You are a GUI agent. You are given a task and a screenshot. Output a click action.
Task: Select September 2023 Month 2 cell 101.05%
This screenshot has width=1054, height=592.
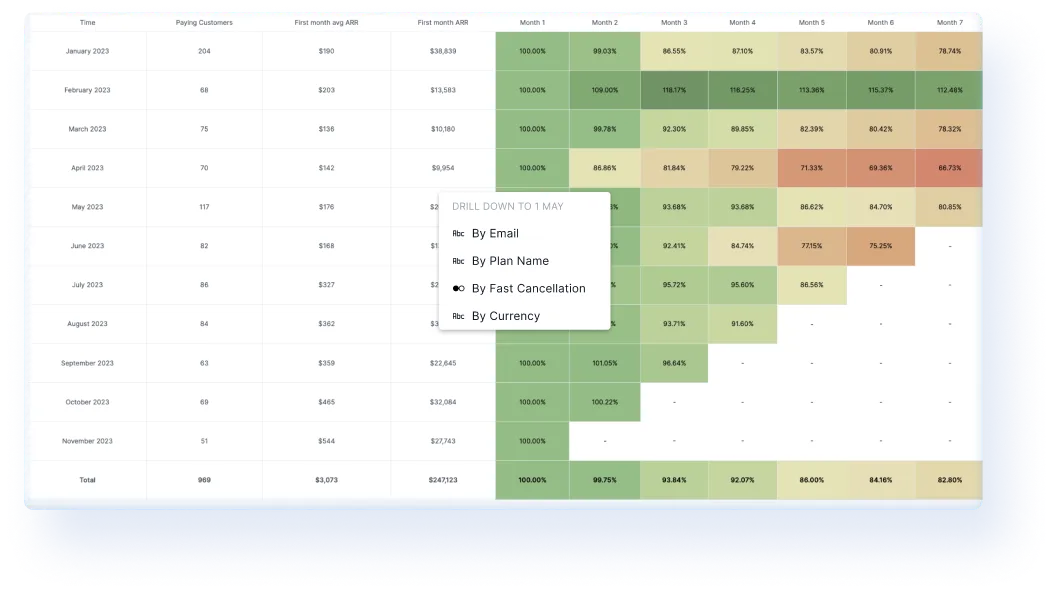pos(604,363)
